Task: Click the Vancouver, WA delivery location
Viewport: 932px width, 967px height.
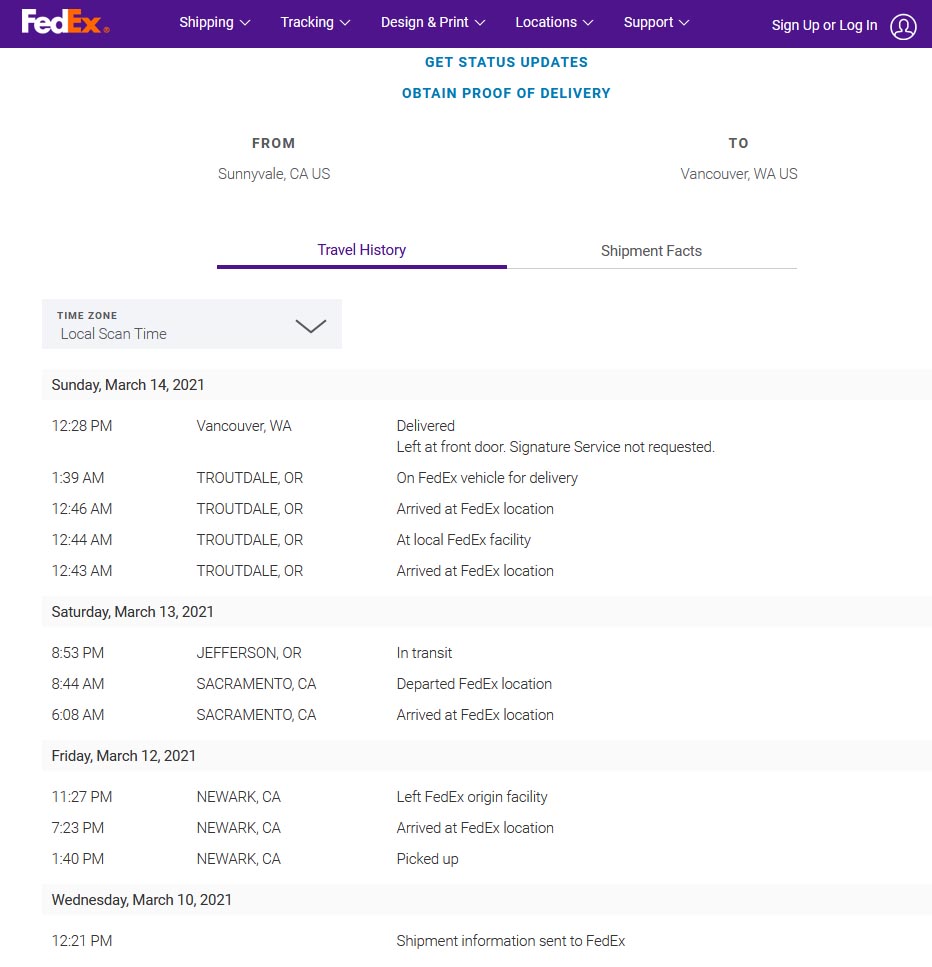Action: pos(244,426)
